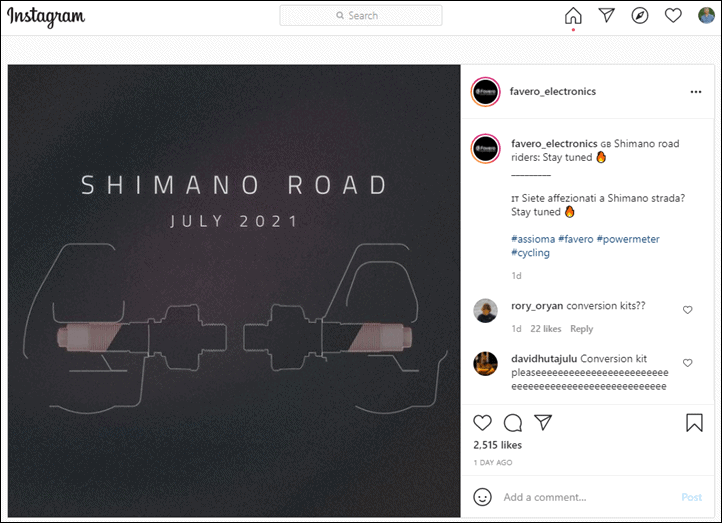Click the comment speech bubble icon

point(512,423)
